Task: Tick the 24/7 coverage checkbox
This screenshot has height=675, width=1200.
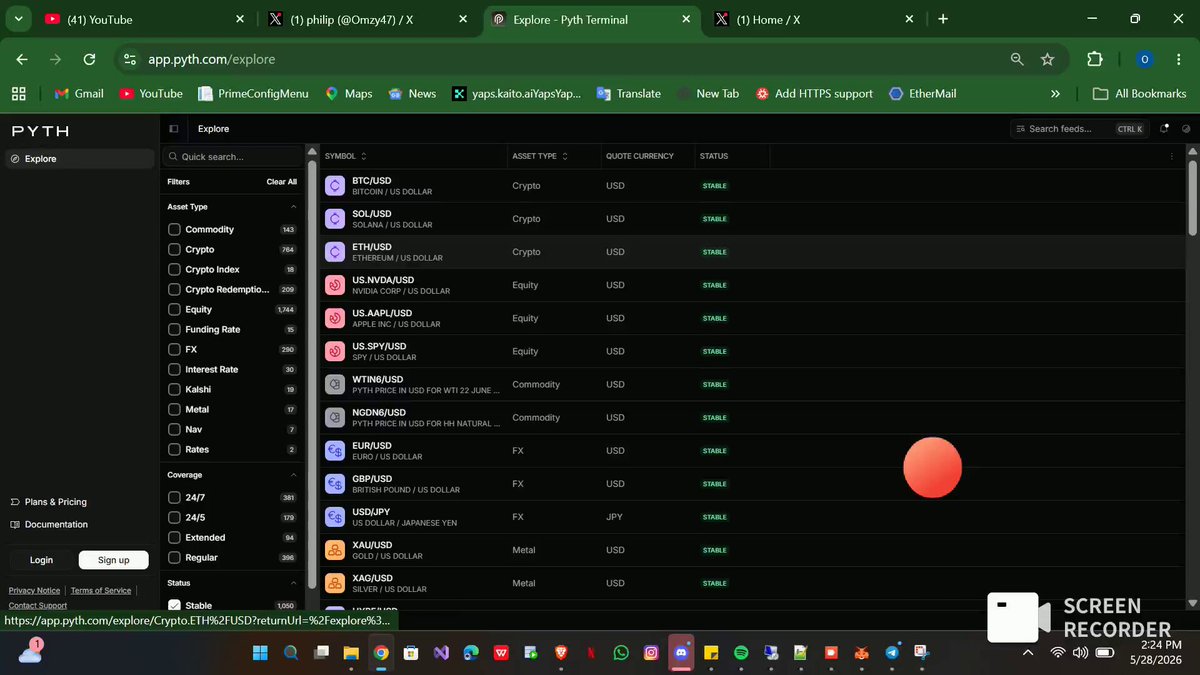Action: tap(174, 498)
